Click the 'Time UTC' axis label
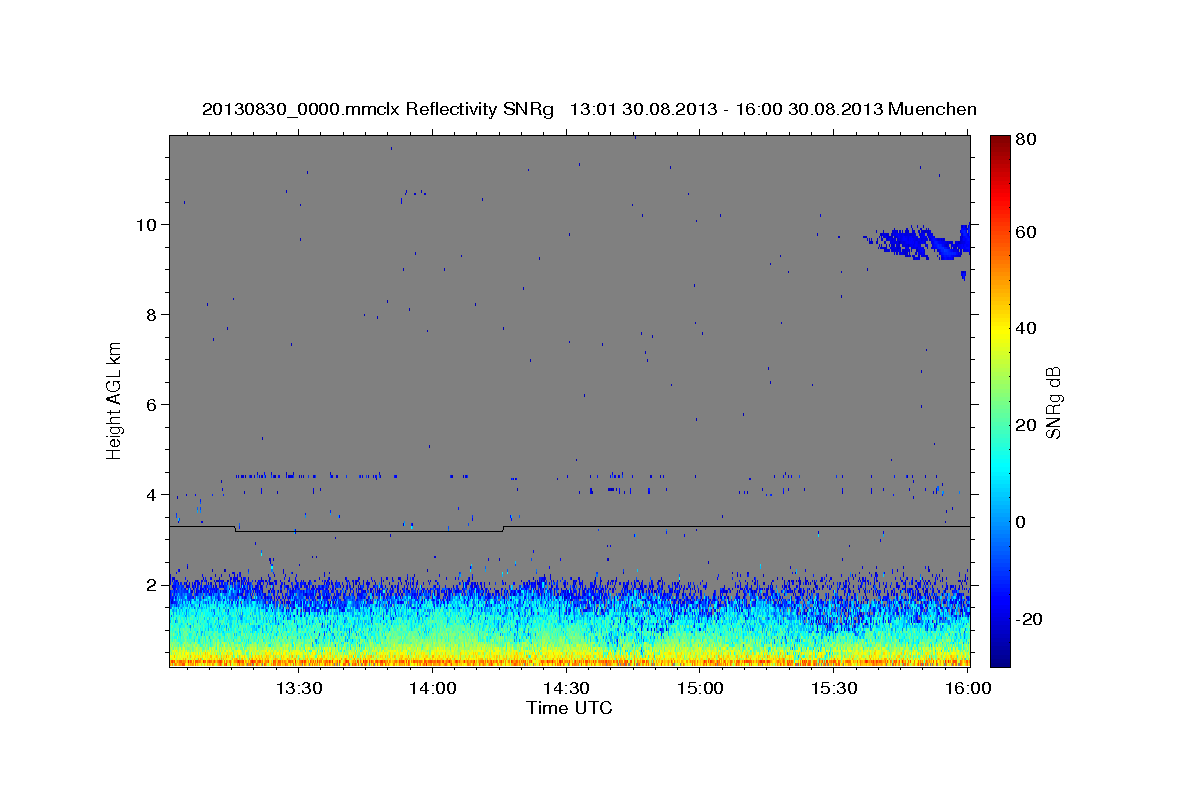 coord(569,708)
